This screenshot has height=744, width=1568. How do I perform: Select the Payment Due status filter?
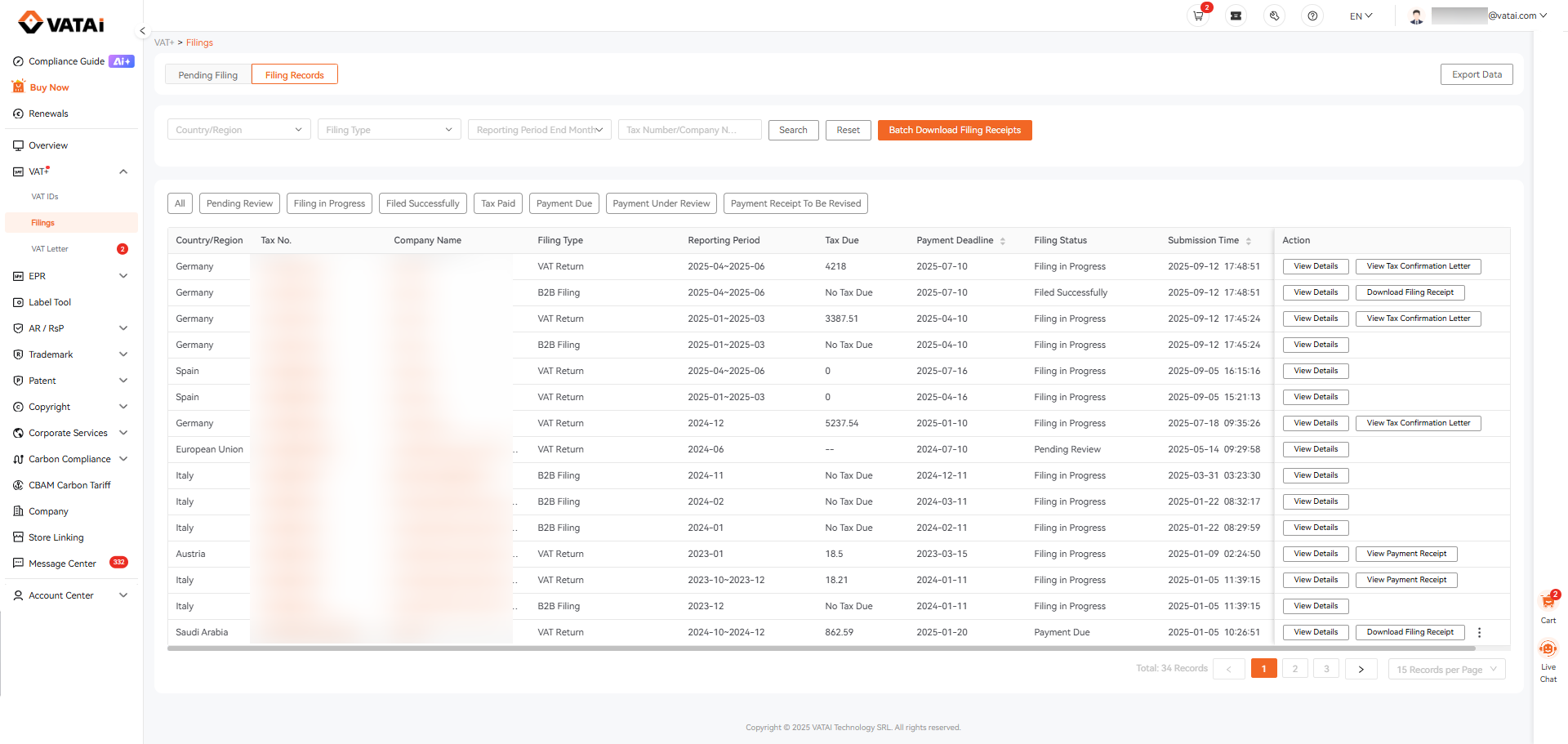pos(563,203)
